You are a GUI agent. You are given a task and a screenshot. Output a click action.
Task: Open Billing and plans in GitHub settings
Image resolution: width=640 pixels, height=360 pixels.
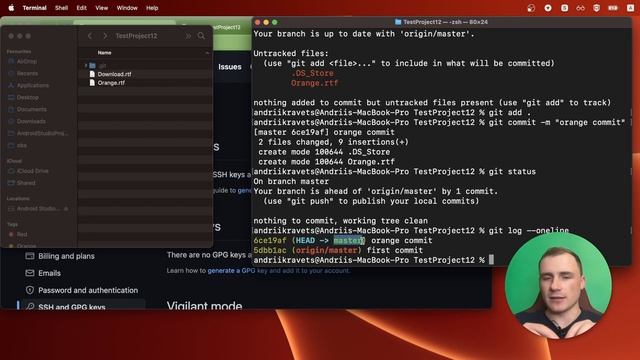pos(66,256)
